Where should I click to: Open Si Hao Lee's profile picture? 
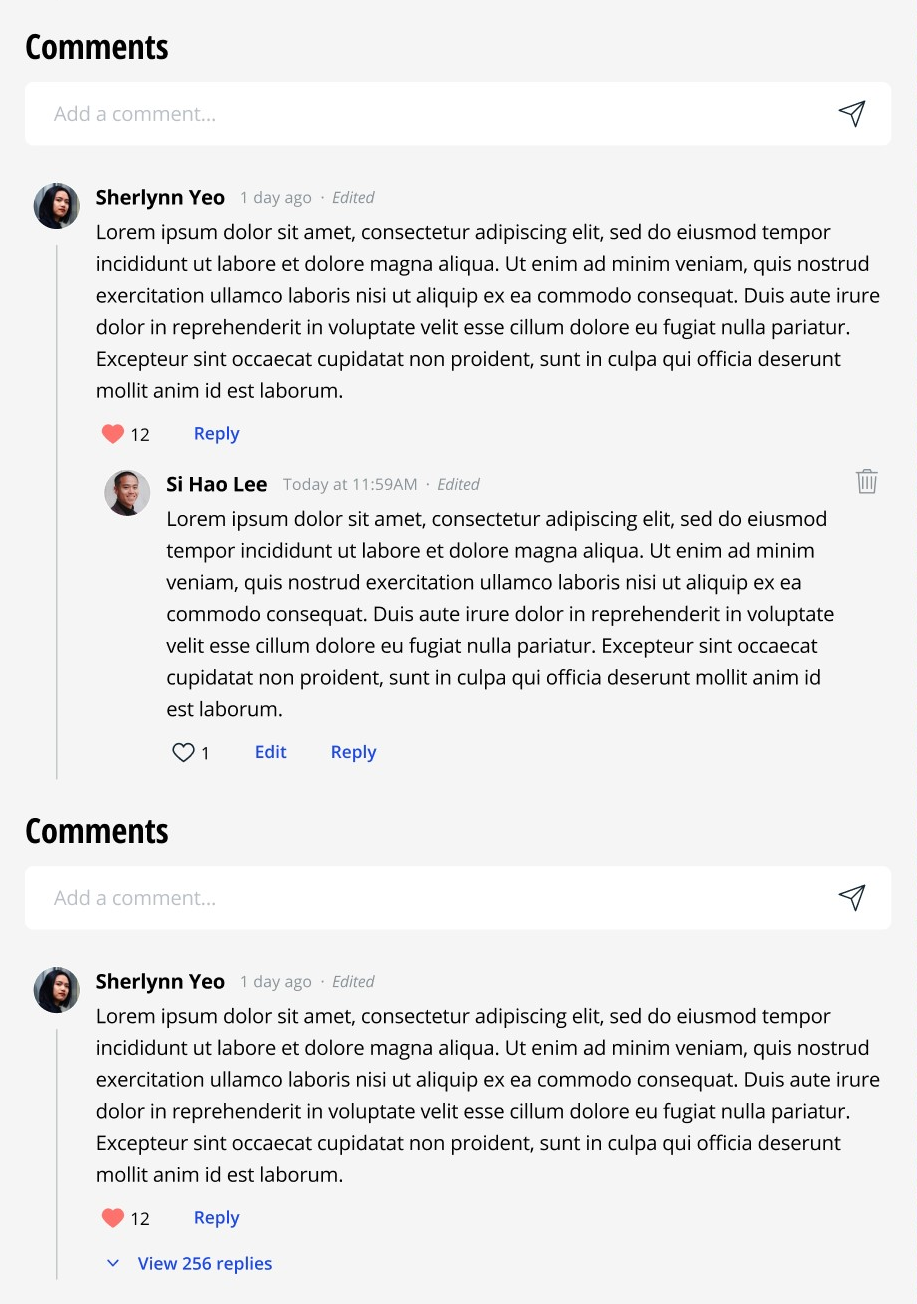(127, 493)
